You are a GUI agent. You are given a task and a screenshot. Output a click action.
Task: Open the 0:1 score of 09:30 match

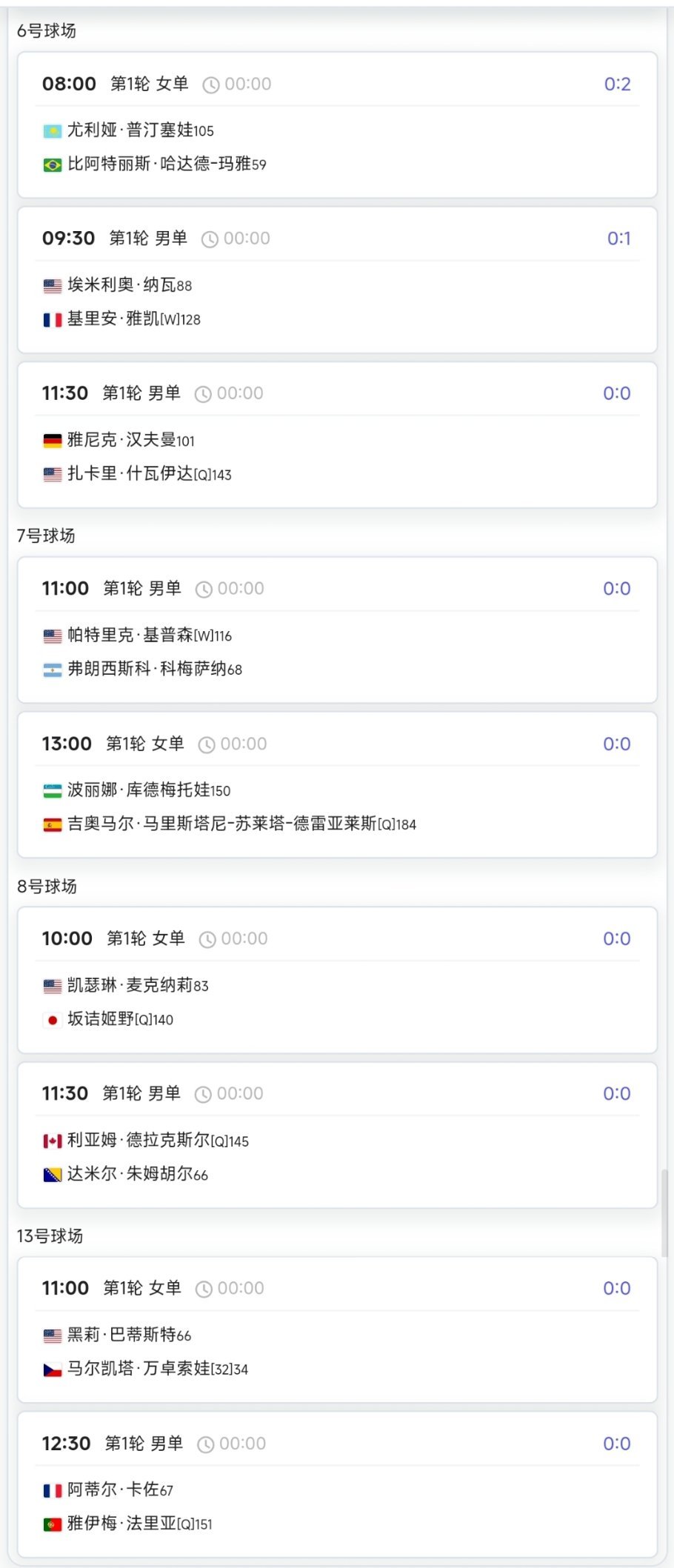[x=618, y=239]
